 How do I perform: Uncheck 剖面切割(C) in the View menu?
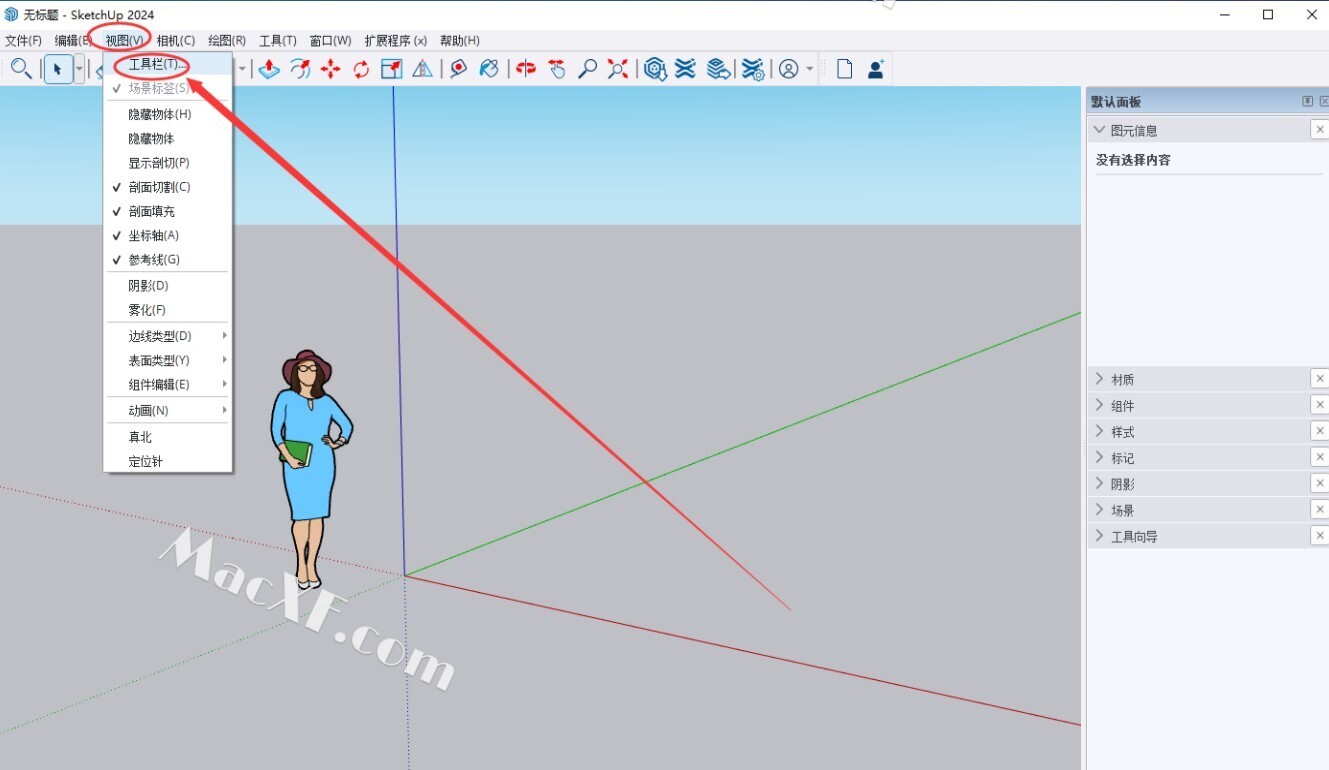pyautogui.click(x=168, y=187)
